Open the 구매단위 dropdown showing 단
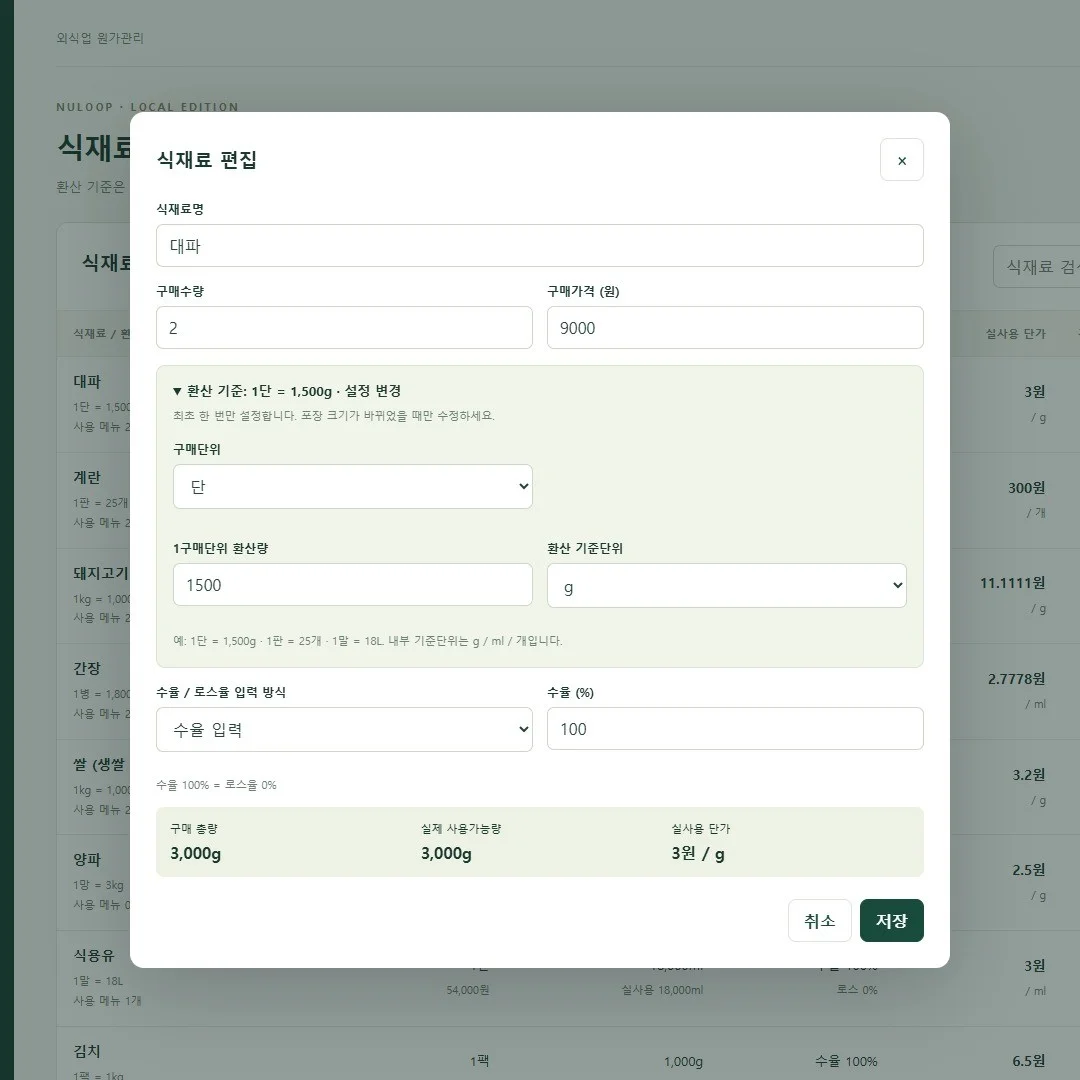Image resolution: width=1080 pixels, height=1080 pixels. [352, 486]
